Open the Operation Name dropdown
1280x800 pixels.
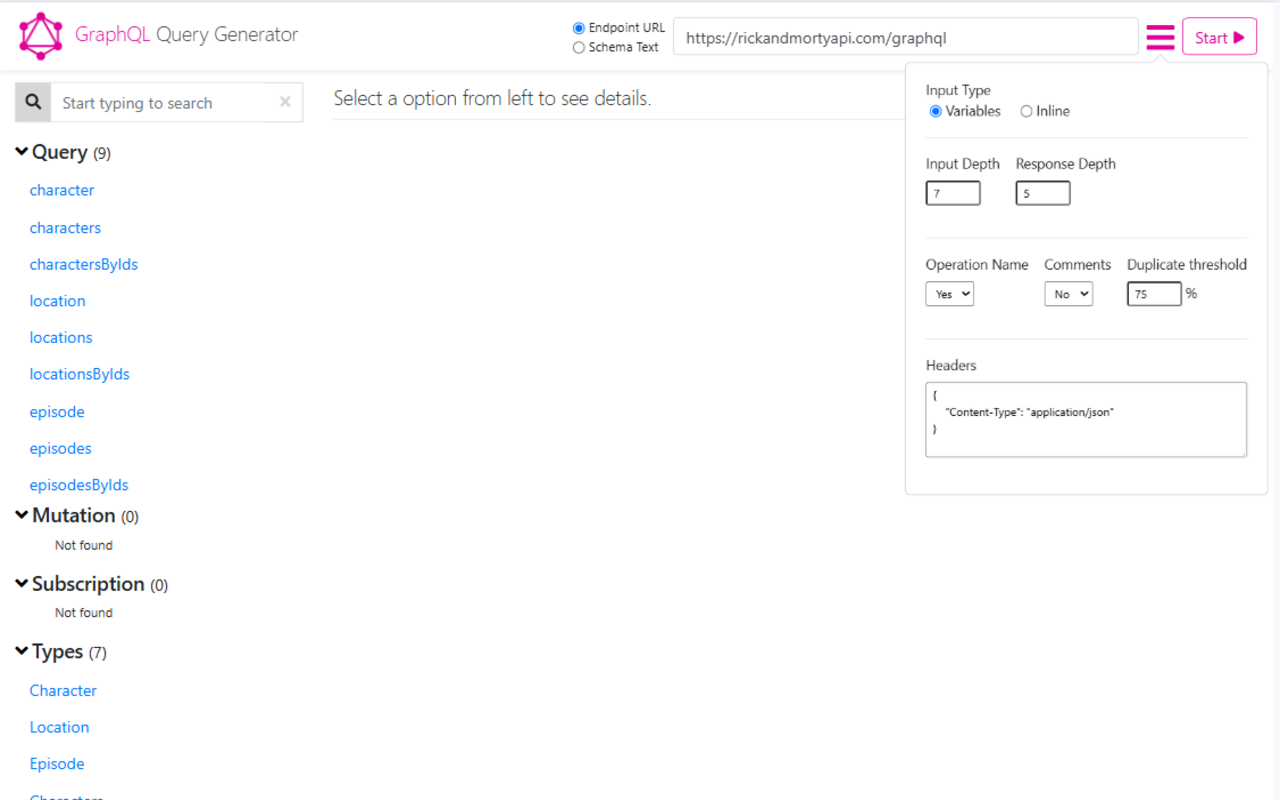(949, 293)
